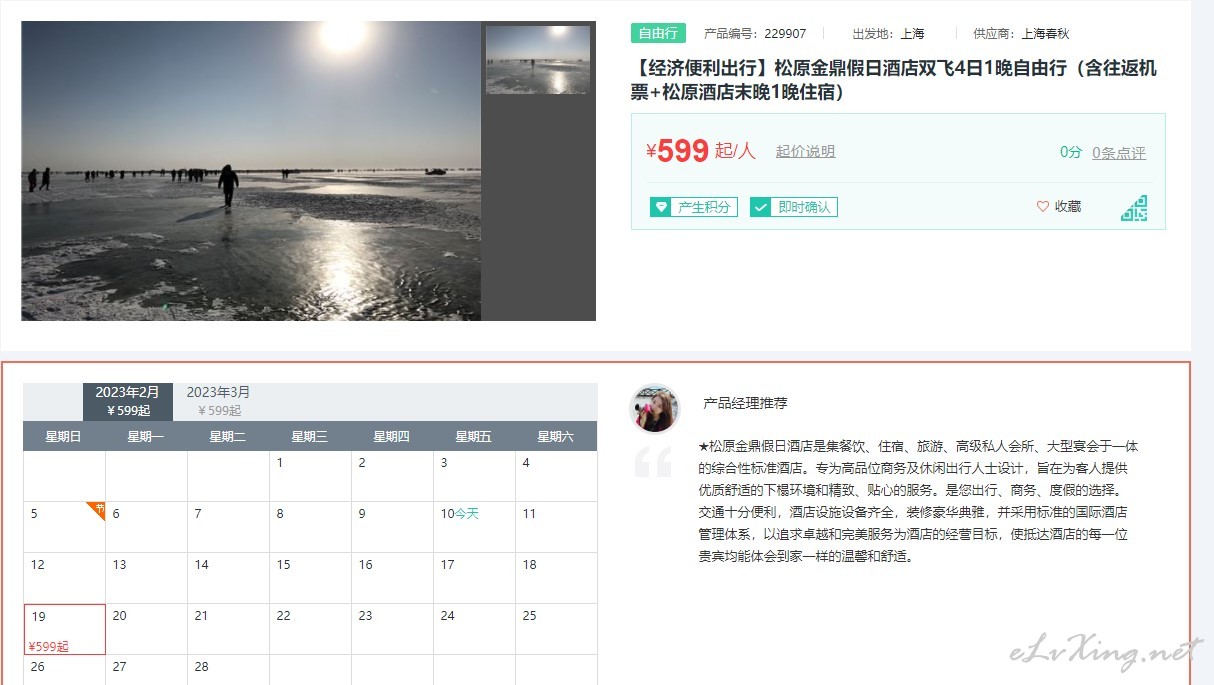This screenshot has width=1214, height=685.
Task: Select the 28th on the calendar
Action: point(228,669)
